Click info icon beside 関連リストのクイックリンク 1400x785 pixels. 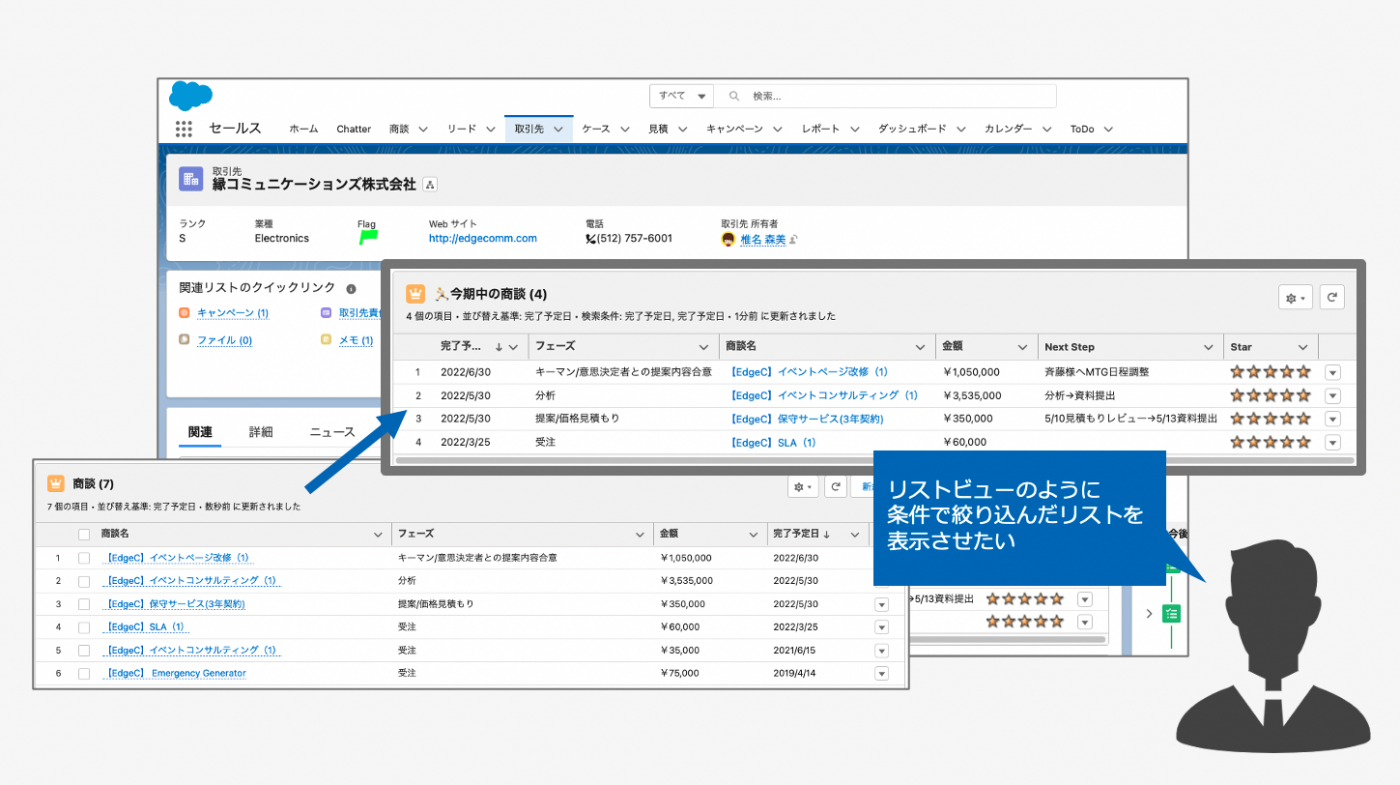click(351, 288)
